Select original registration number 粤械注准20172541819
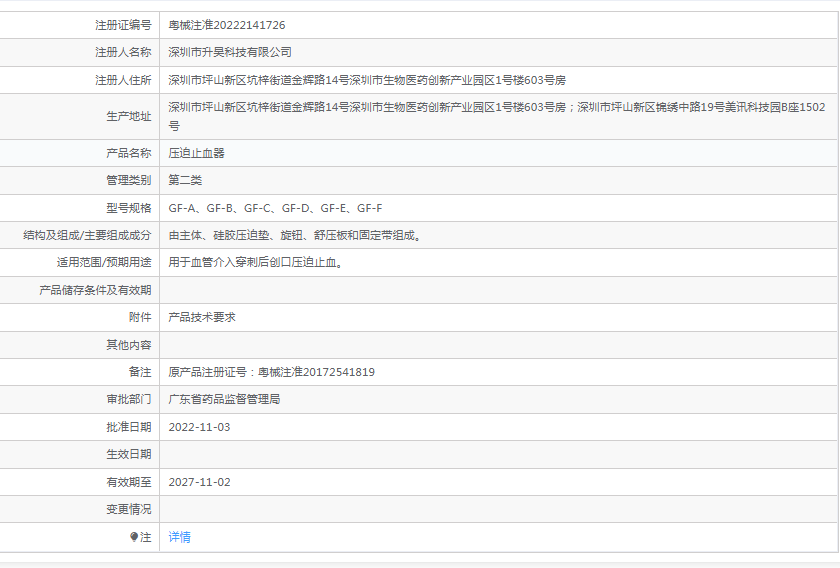 click(317, 372)
